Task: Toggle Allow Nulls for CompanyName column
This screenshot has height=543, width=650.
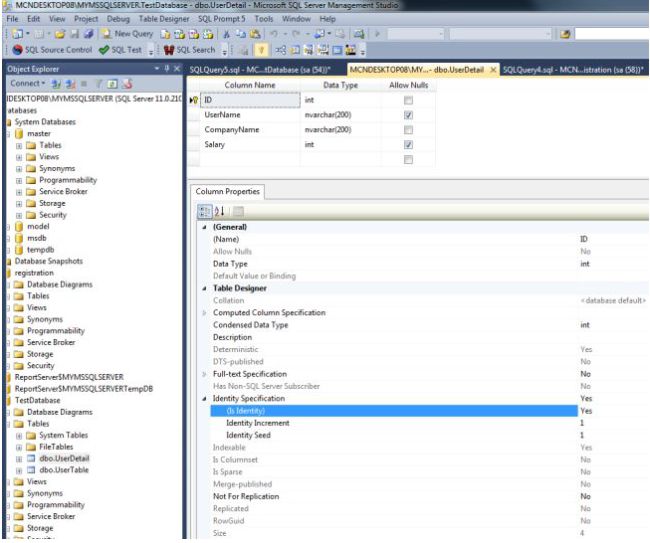Action: point(408,130)
